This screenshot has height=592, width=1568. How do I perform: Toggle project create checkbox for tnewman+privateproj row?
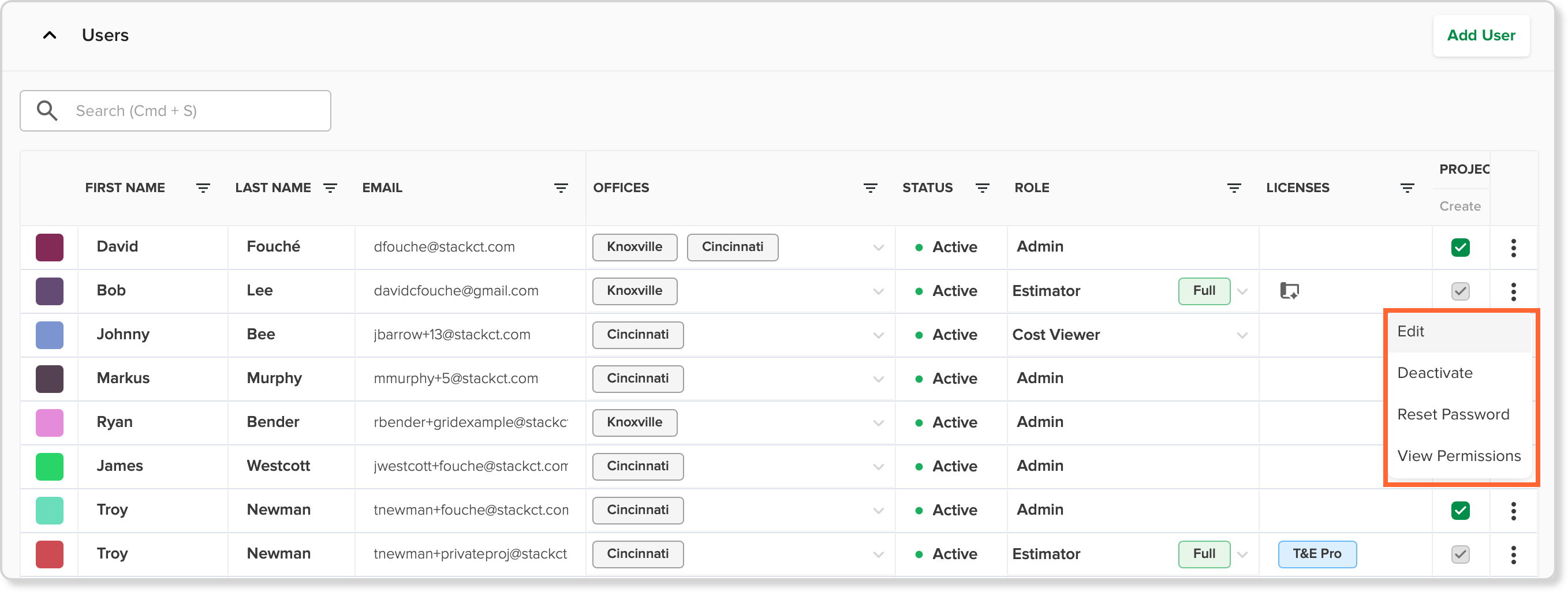tap(1460, 554)
